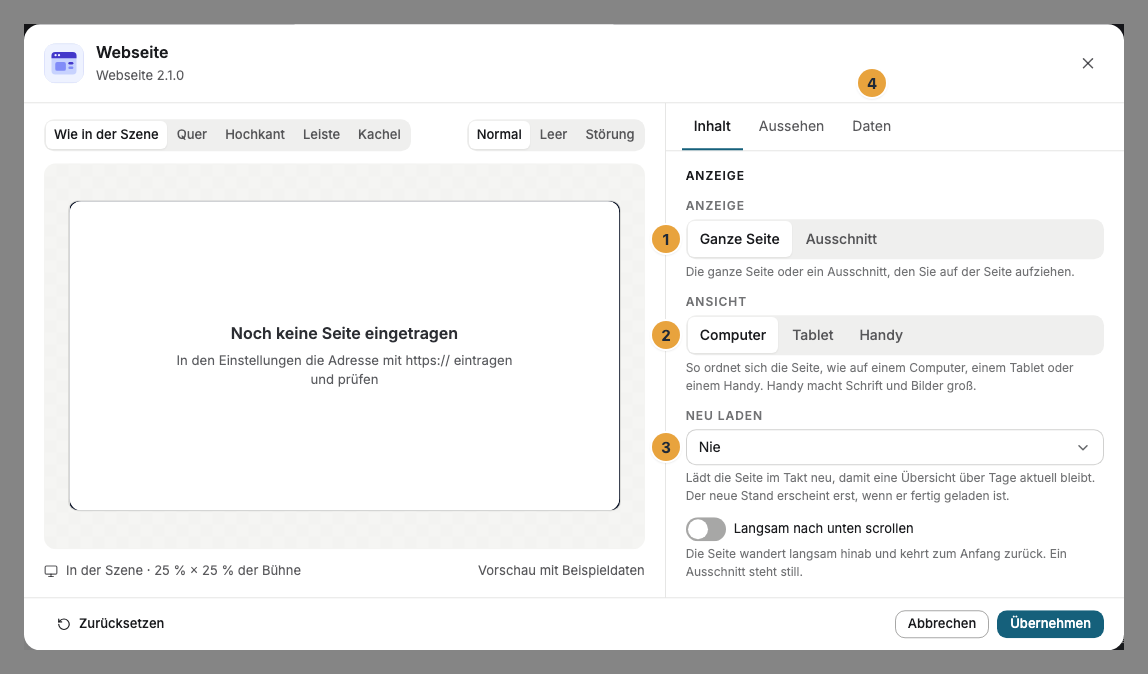1148x674 pixels.
Task: Click the ANSICHT field label
Action: click(x=716, y=302)
